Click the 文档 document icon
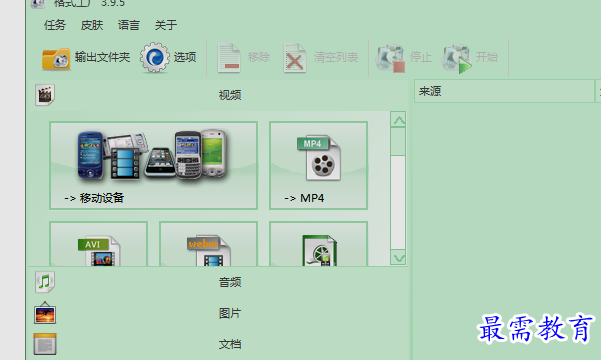Image resolution: width=601 pixels, height=360 pixels. [45, 344]
